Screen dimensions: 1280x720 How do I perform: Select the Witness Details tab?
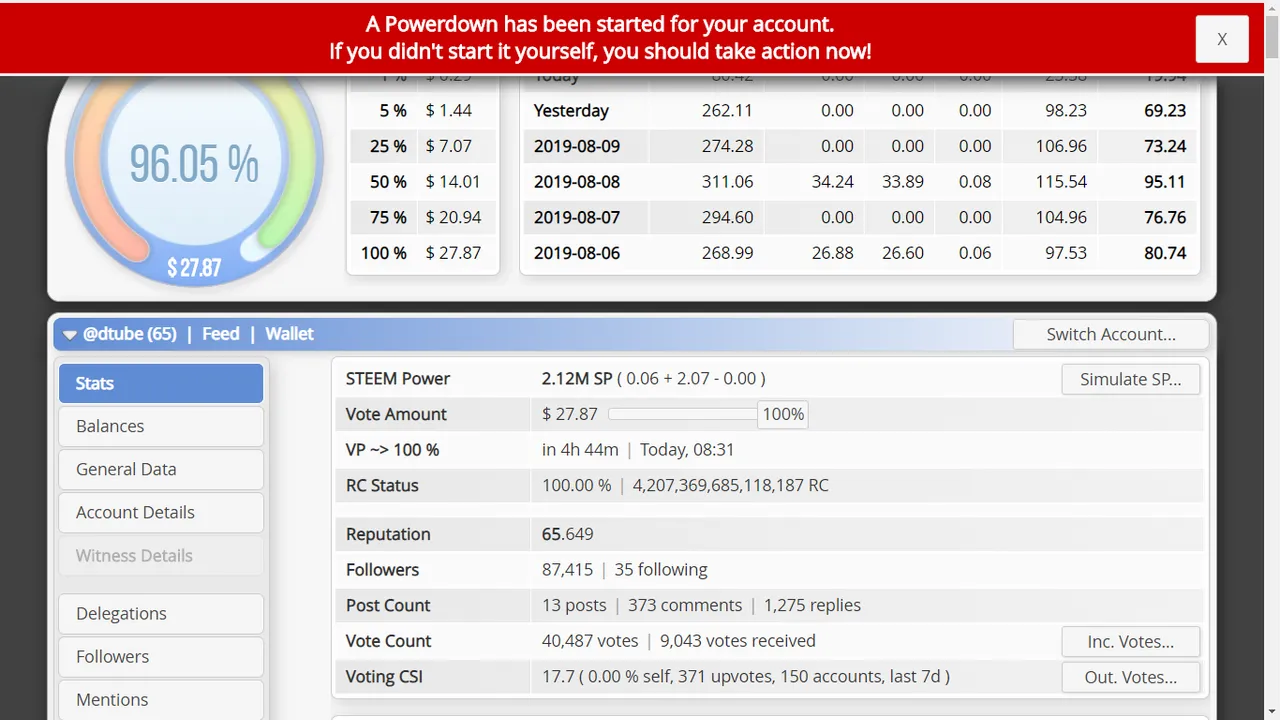point(161,555)
